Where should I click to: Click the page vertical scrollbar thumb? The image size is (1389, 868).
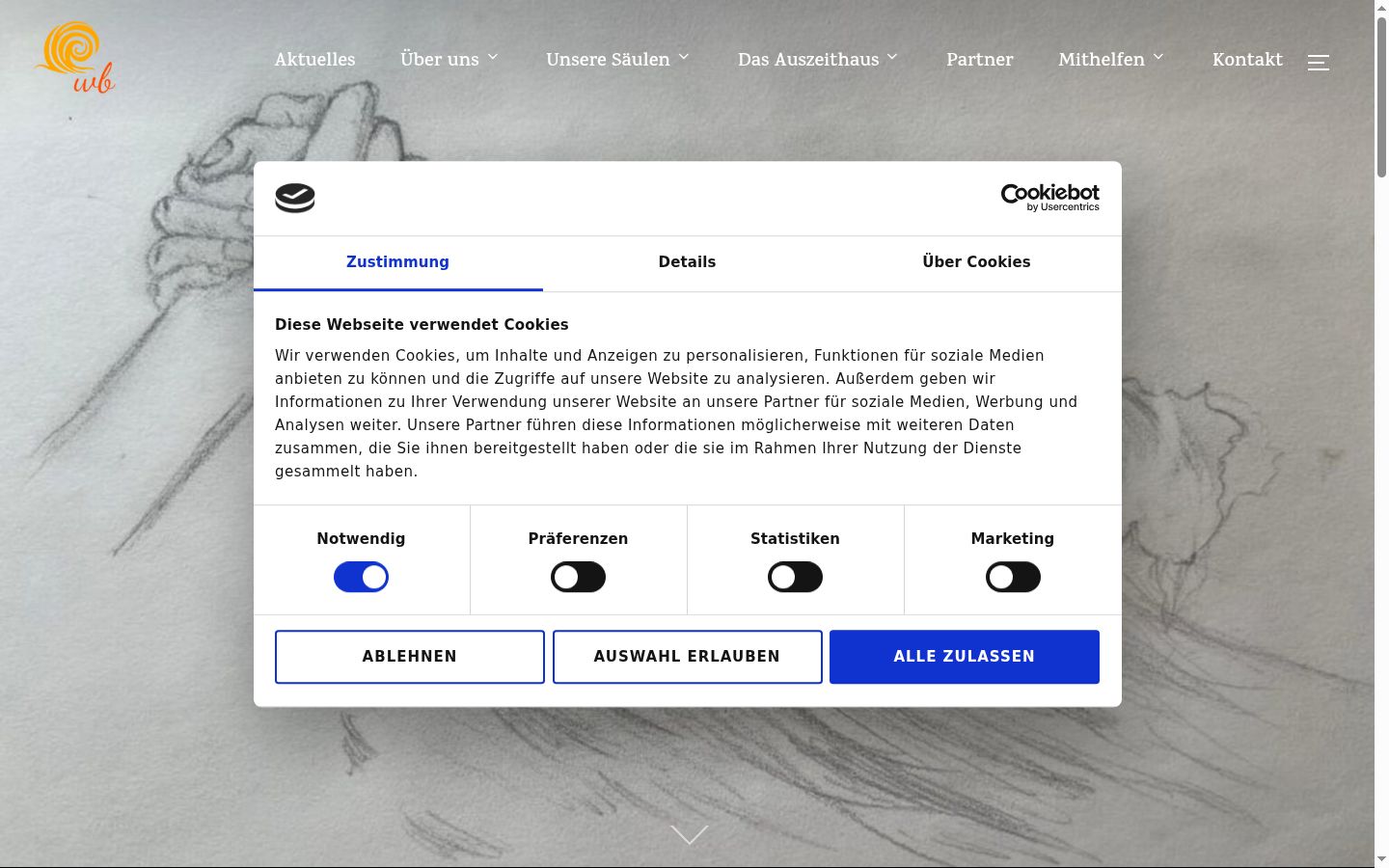1381,96
